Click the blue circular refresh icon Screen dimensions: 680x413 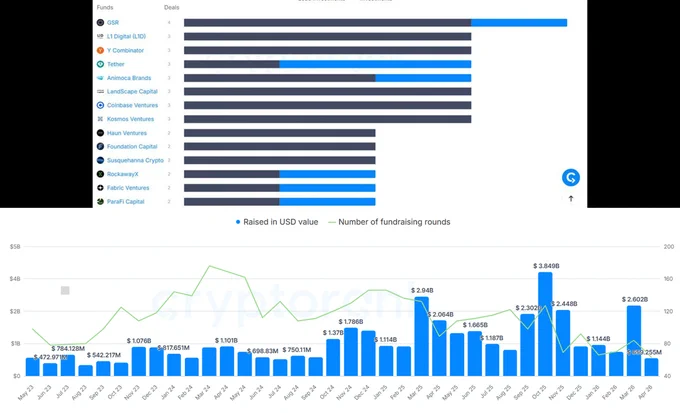(x=571, y=177)
